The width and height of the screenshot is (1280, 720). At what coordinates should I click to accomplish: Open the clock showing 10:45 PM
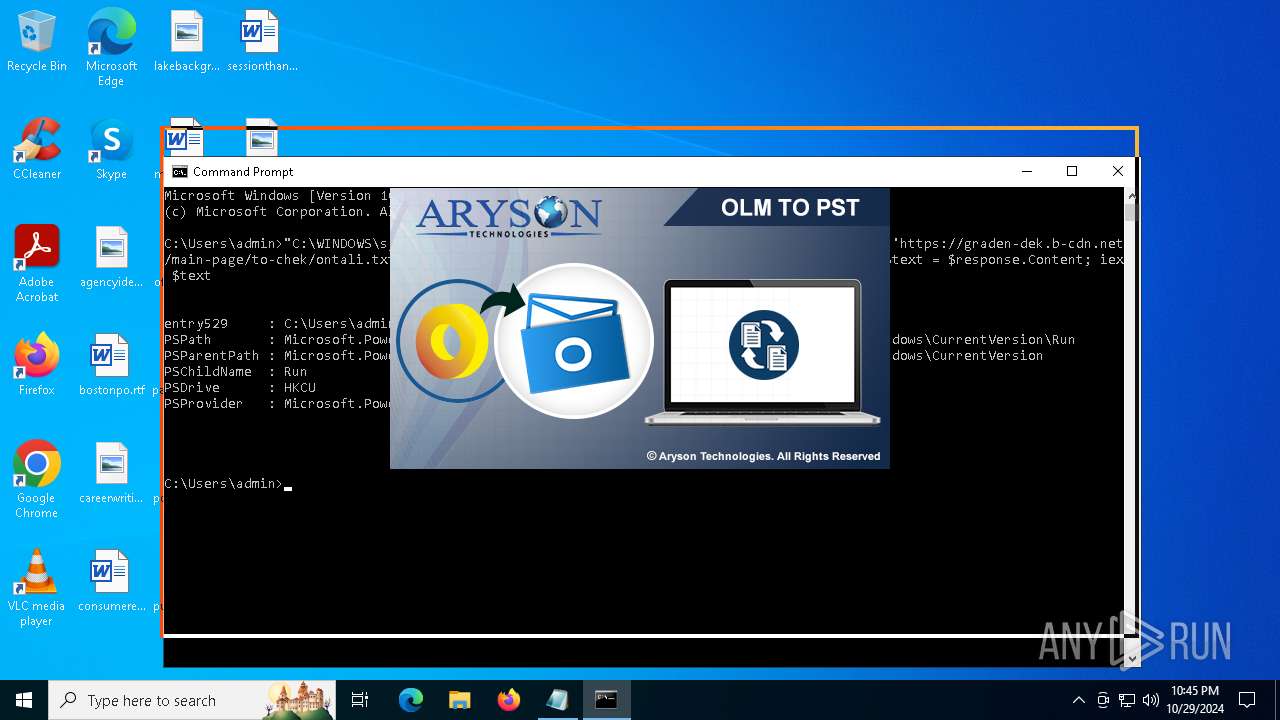tap(1194, 700)
